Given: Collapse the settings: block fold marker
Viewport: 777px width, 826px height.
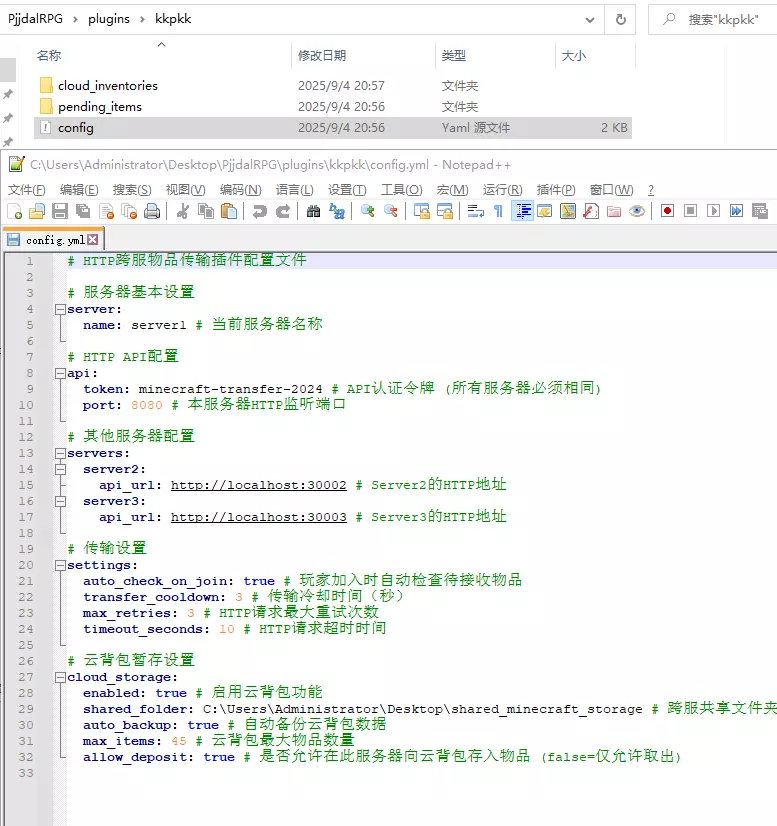Looking at the screenshot, I should coord(61,565).
